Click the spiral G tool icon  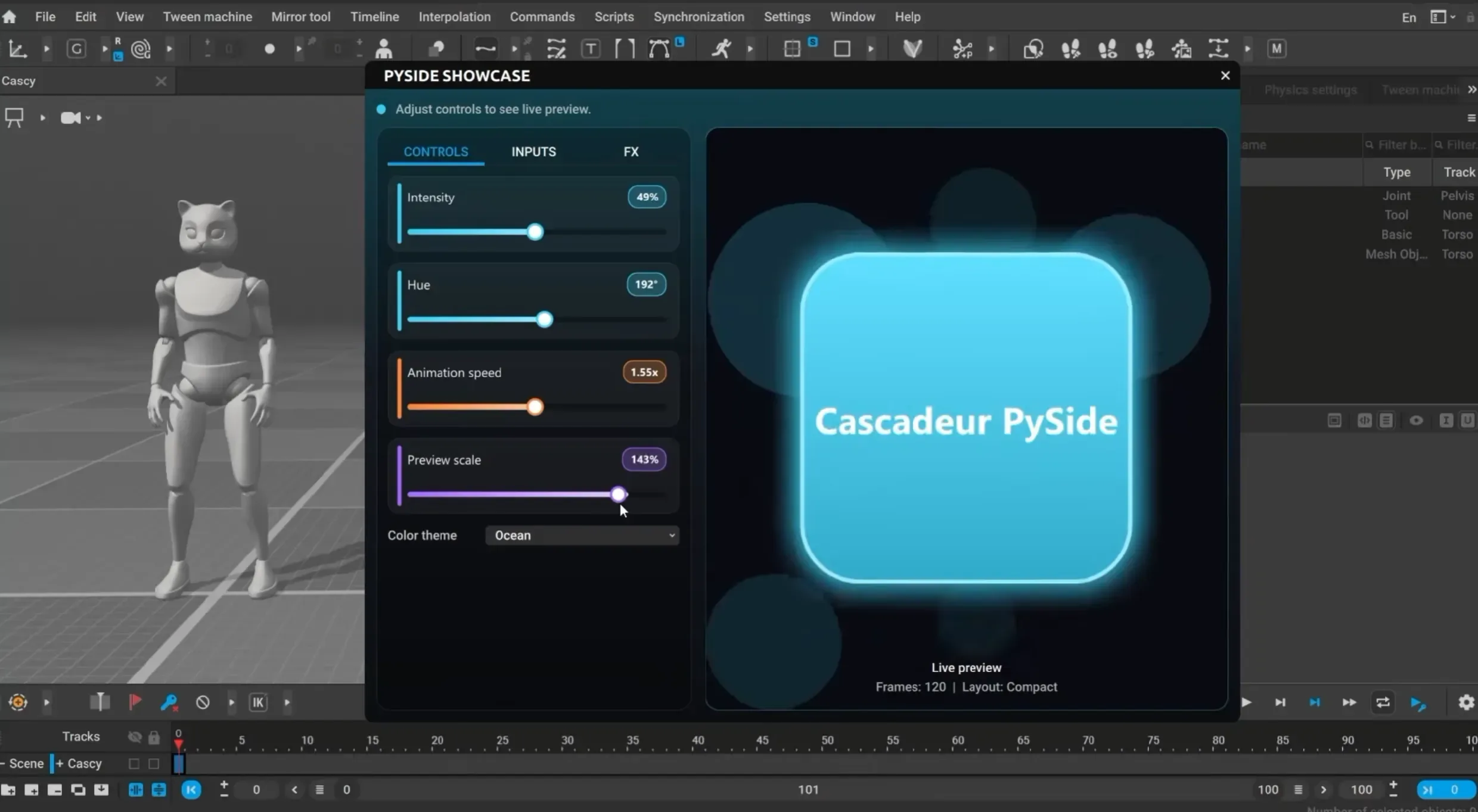(141, 49)
